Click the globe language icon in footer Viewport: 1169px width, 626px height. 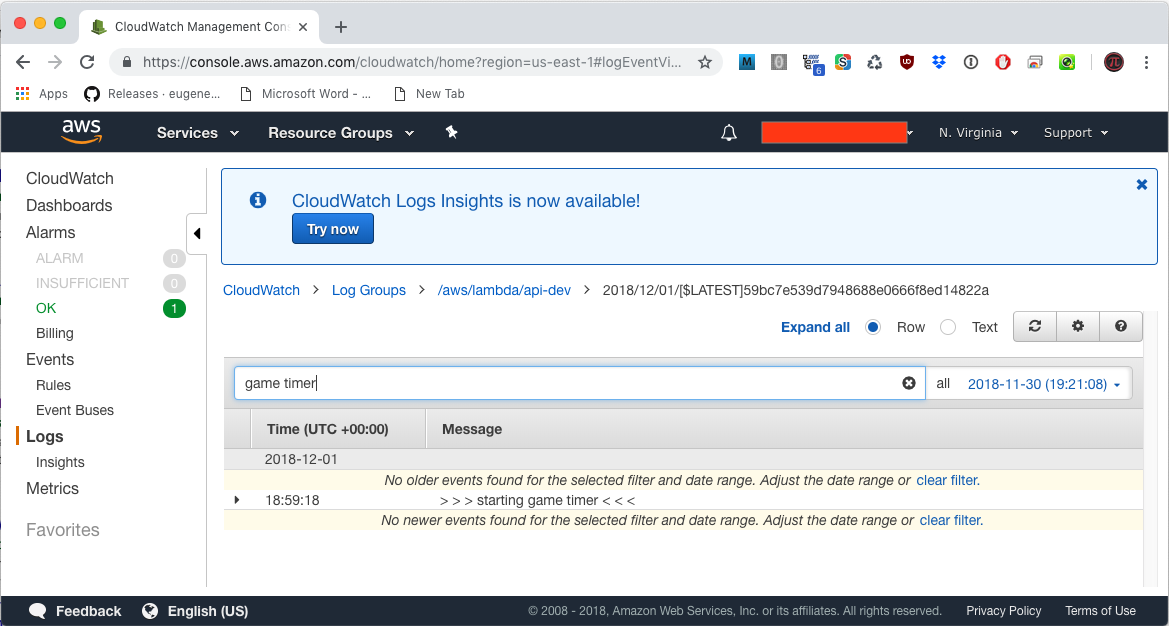pos(150,611)
